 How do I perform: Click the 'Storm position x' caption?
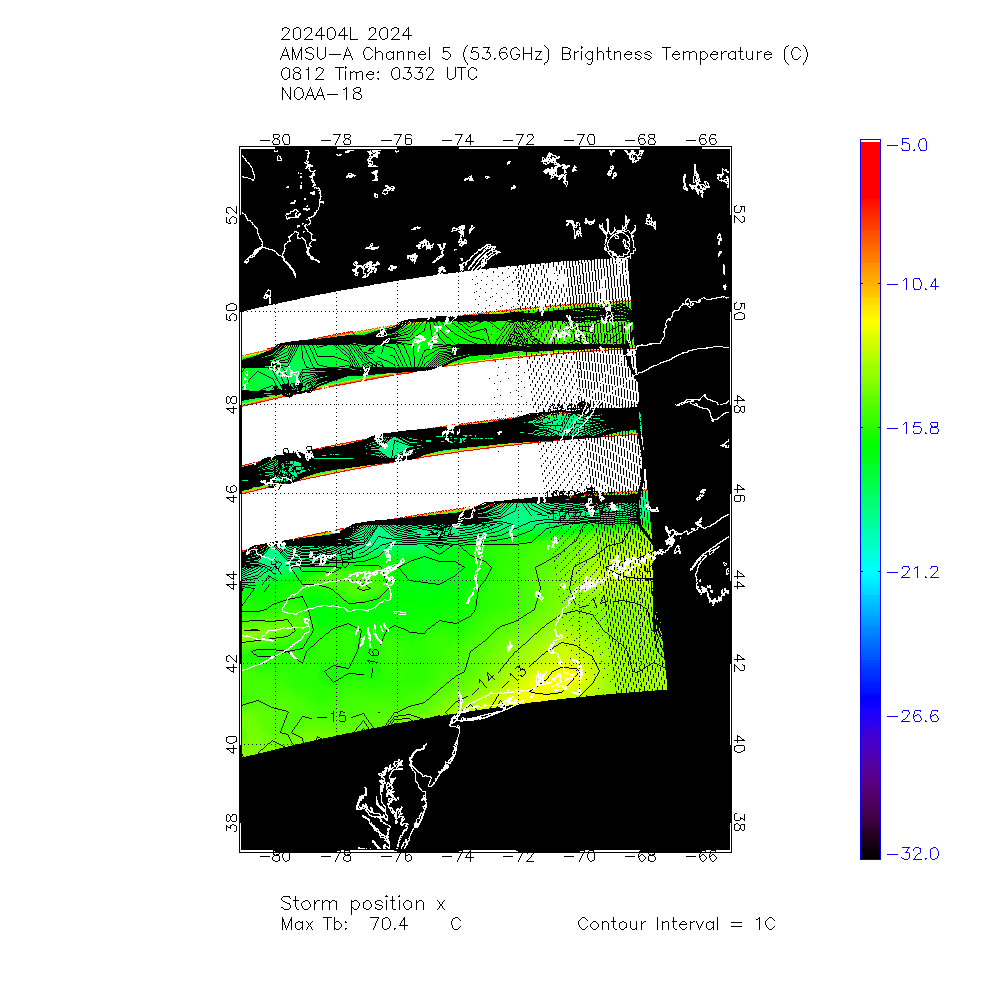click(362, 904)
